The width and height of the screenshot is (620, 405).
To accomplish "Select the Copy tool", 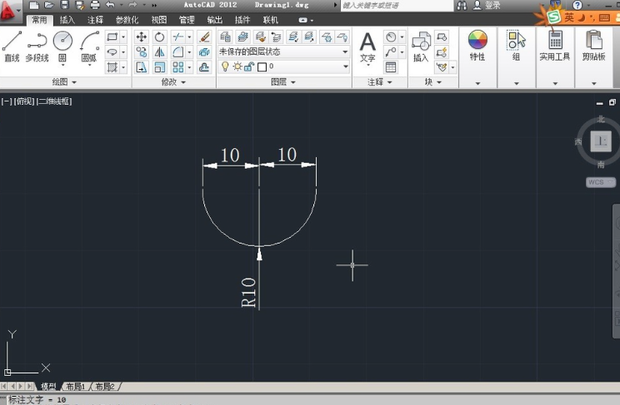I will tap(141, 52).
